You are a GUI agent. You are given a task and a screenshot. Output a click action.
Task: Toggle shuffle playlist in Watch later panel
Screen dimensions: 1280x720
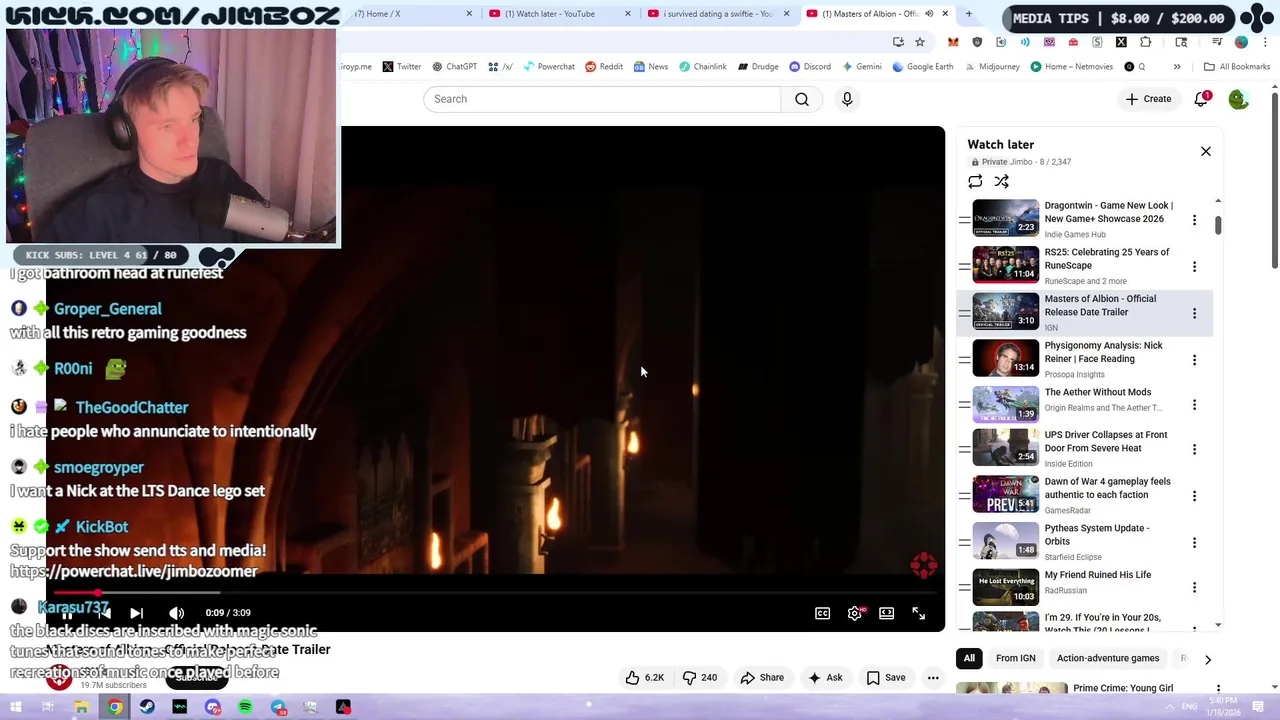(x=1001, y=181)
